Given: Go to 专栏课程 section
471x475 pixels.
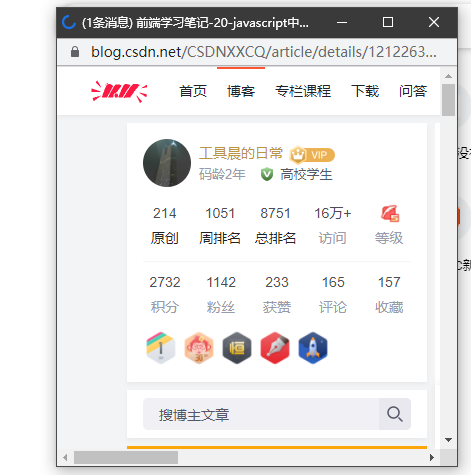Looking at the screenshot, I should click(x=303, y=91).
